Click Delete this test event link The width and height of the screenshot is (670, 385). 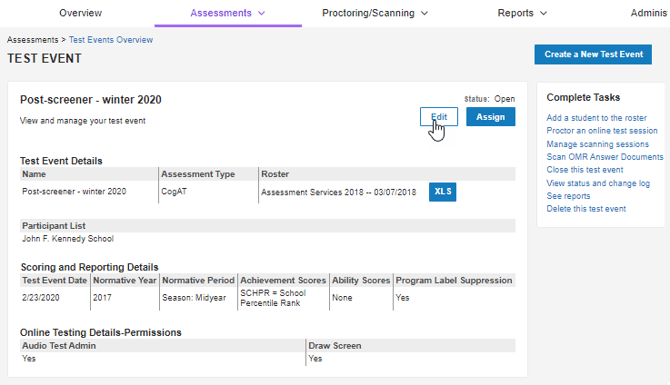pyautogui.click(x=586, y=209)
